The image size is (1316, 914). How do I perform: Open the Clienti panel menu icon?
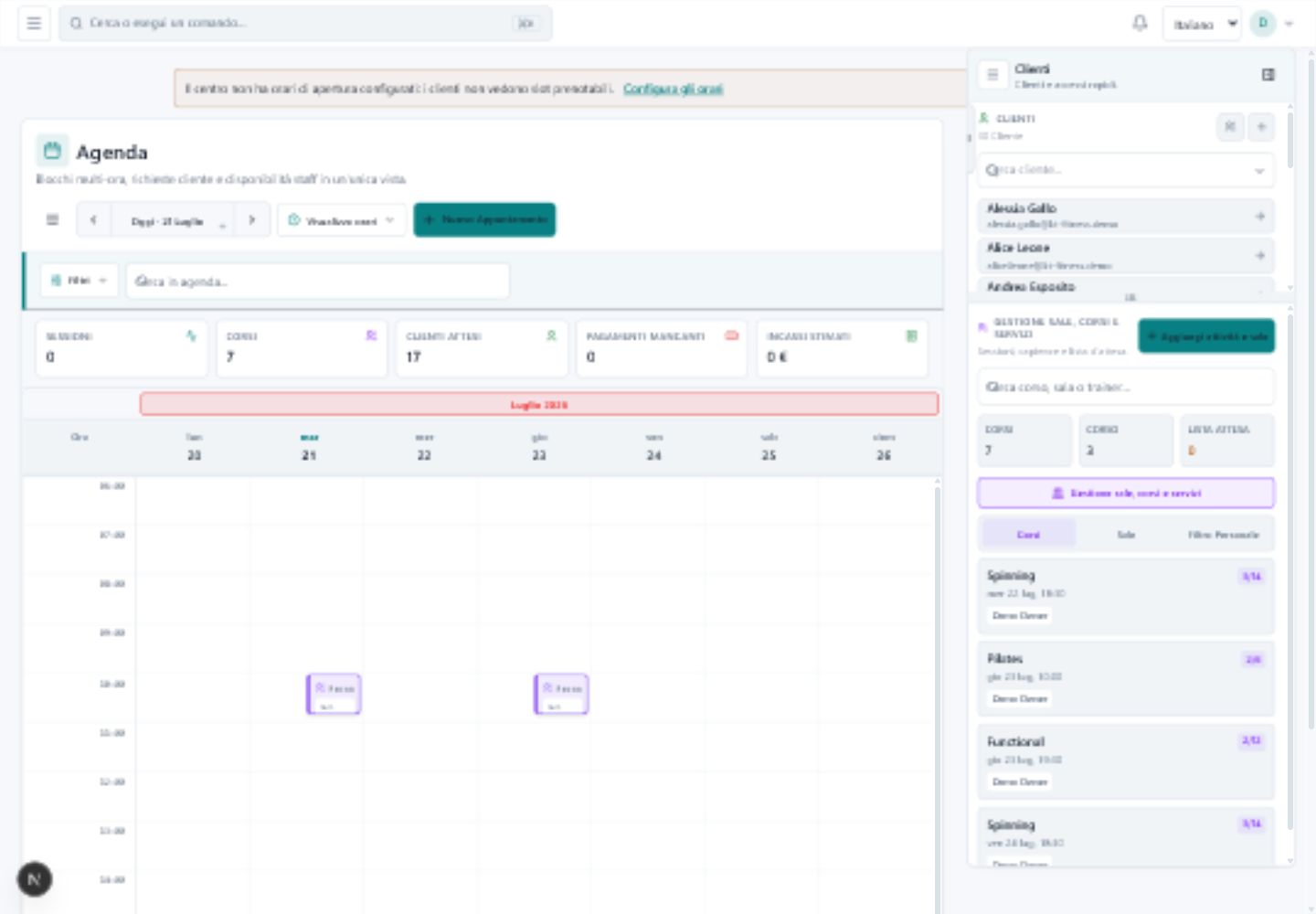pyautogui.click(x=992, y=74)
